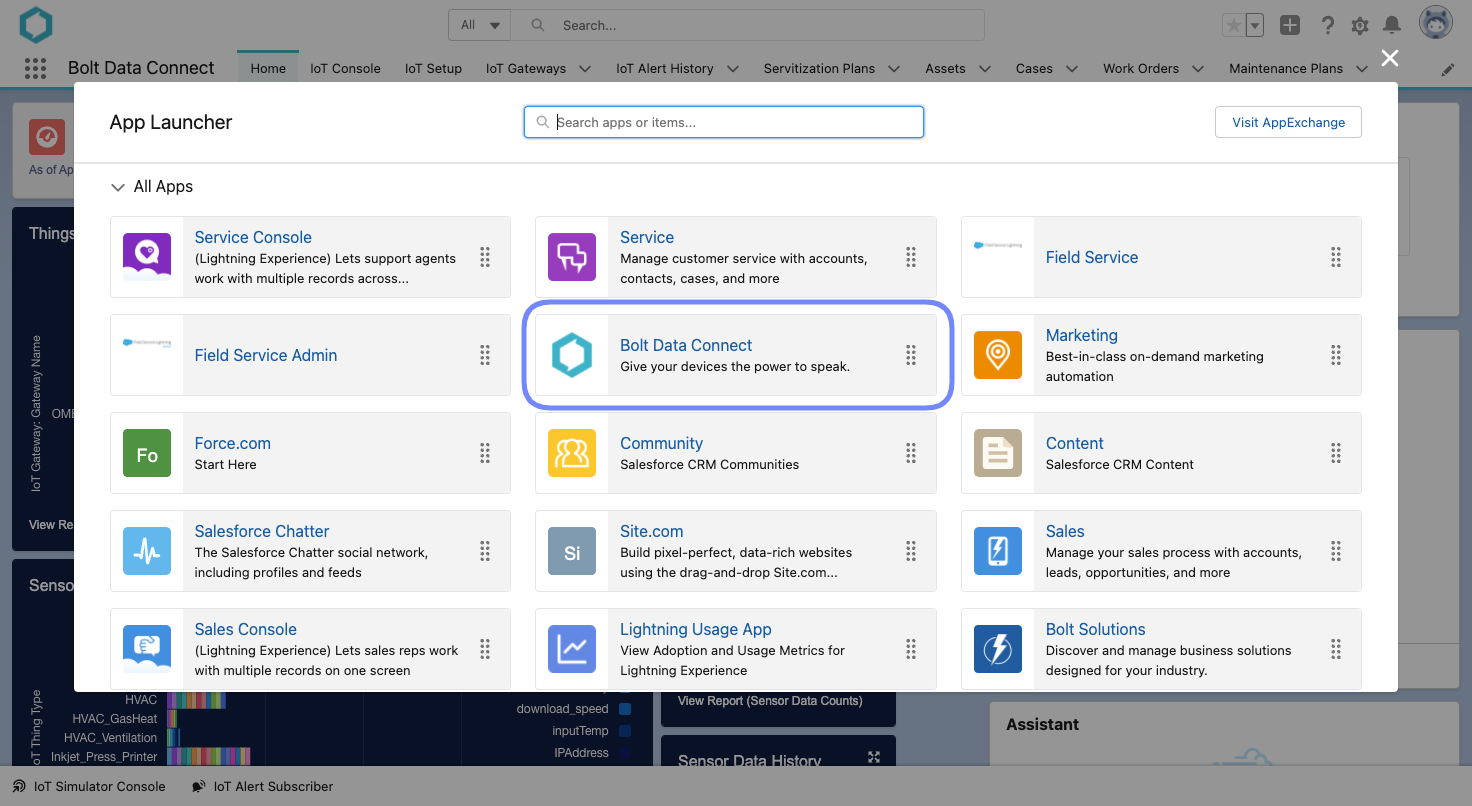Click drag handle on Sales Console tile
The width and height of the screenshot is (1472, 806).
[485, 649]
